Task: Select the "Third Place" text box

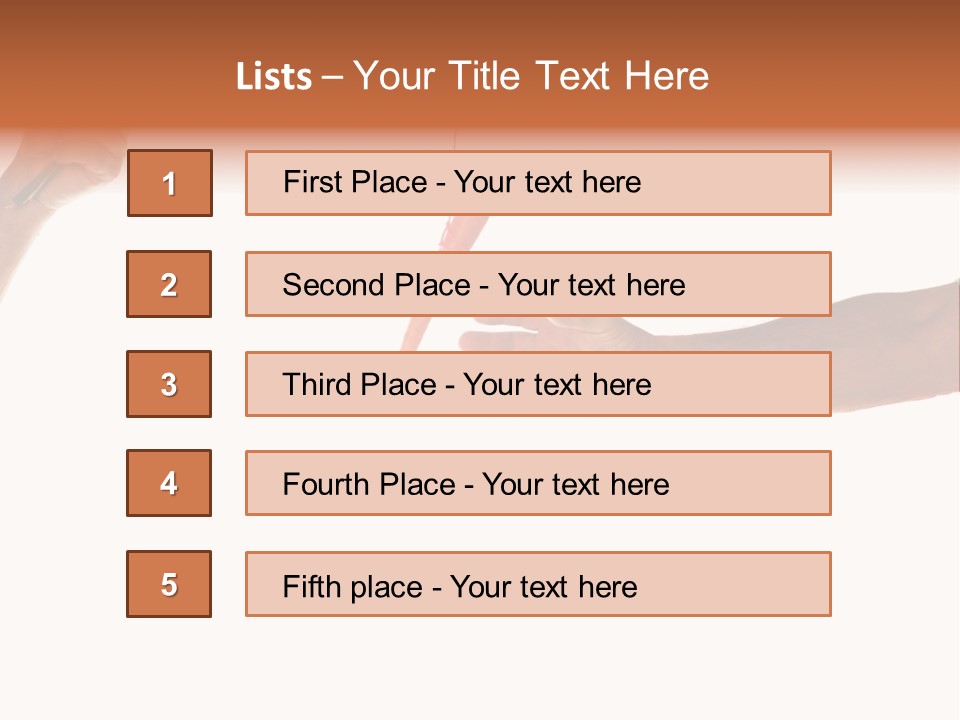Action: click(538, 384)
